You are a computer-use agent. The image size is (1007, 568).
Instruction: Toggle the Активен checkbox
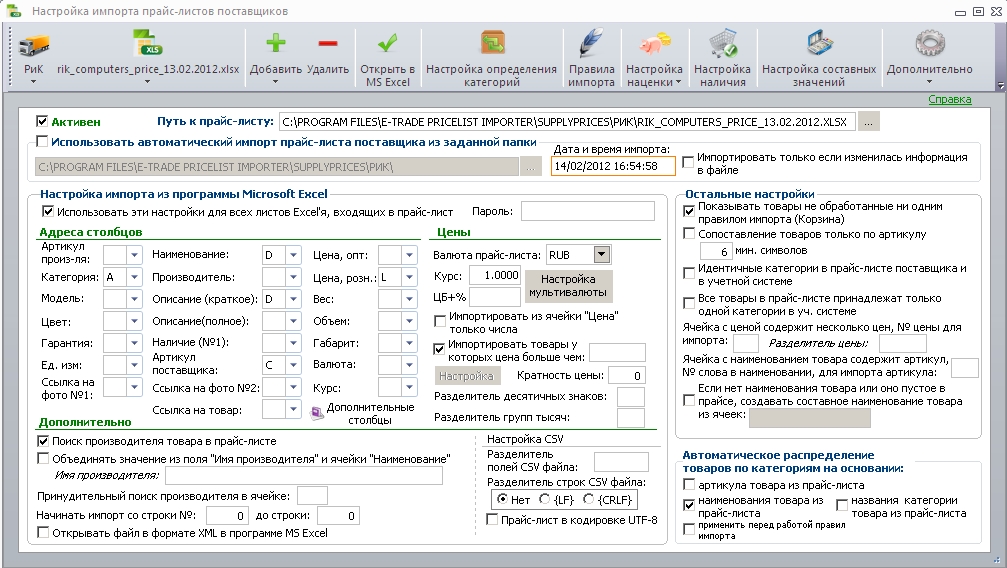pos(42,121)
